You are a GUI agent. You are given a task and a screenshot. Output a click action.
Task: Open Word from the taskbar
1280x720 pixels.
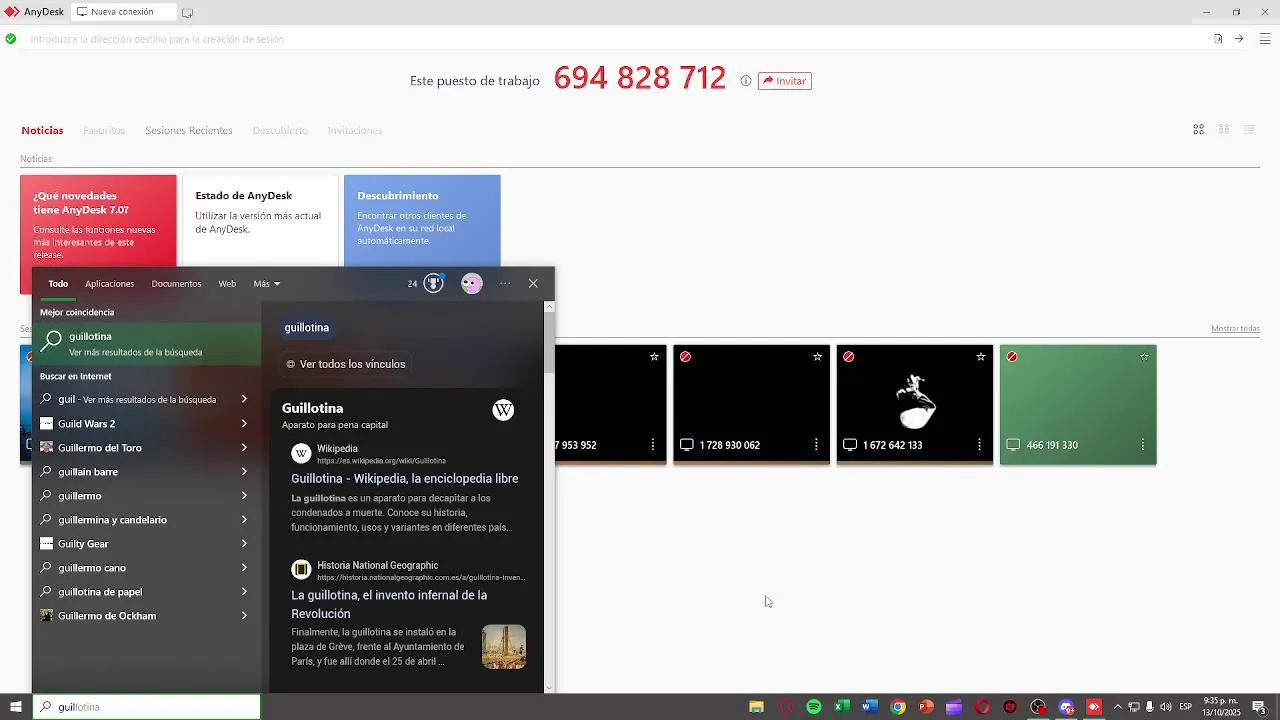tap(870, 707)
